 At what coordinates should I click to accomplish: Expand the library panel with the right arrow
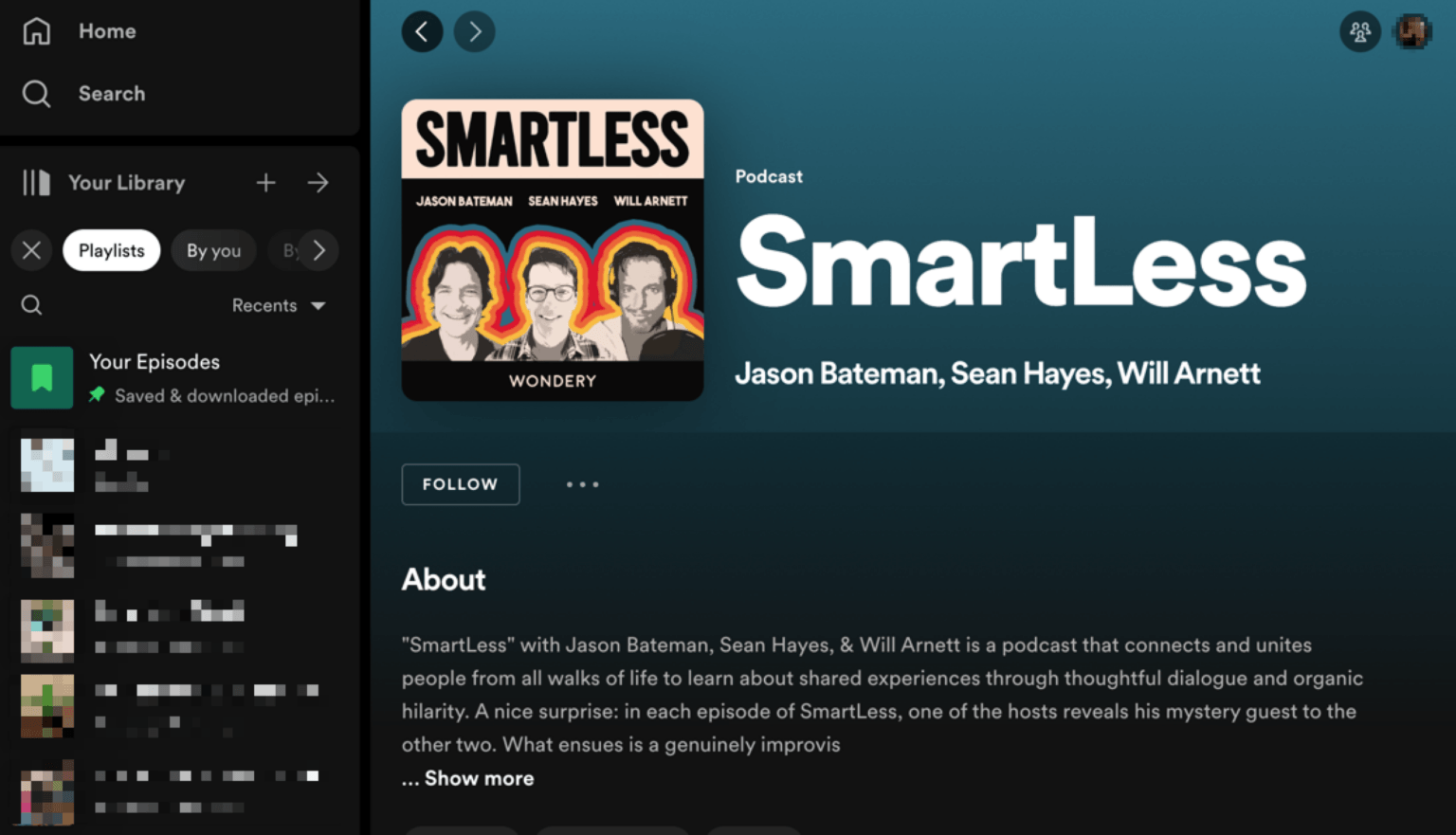click(x=318, y=182)
